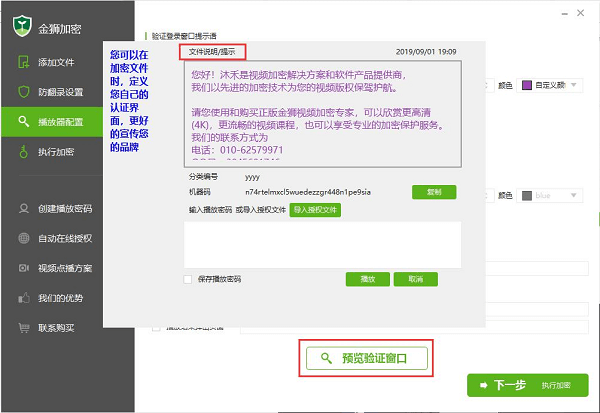
Task: Open the 自定义颜色 color dropdown
Action: 549,85
